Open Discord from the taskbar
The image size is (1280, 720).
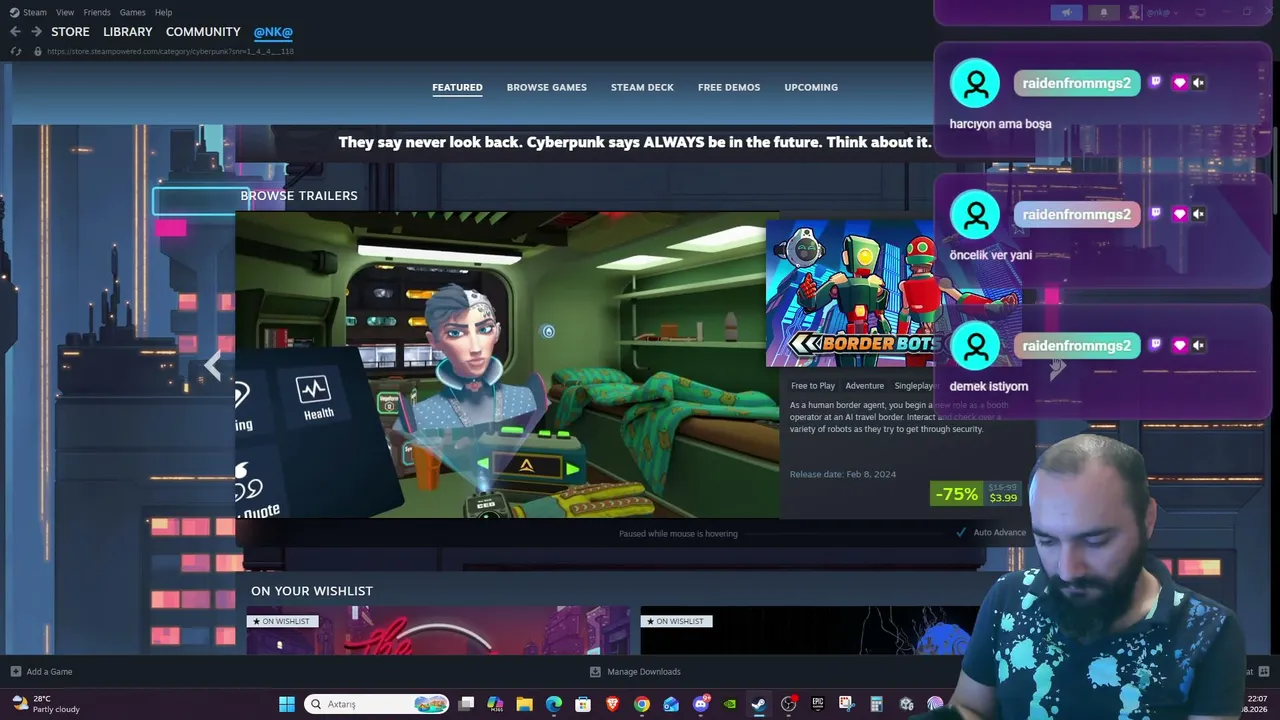tap(701, 704)
